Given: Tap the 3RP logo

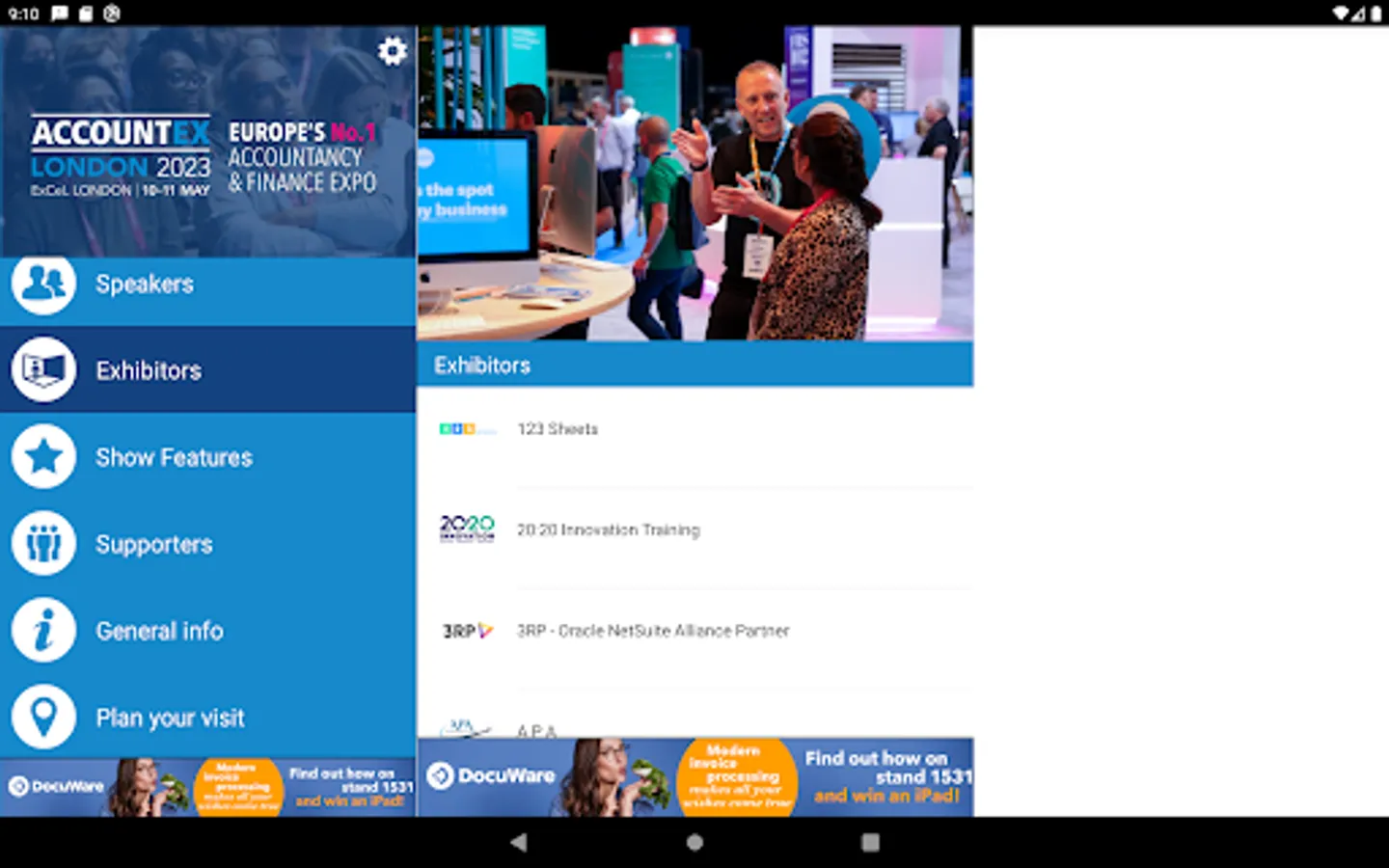Looking at the screenshot, I should click(x=468, y=631).
